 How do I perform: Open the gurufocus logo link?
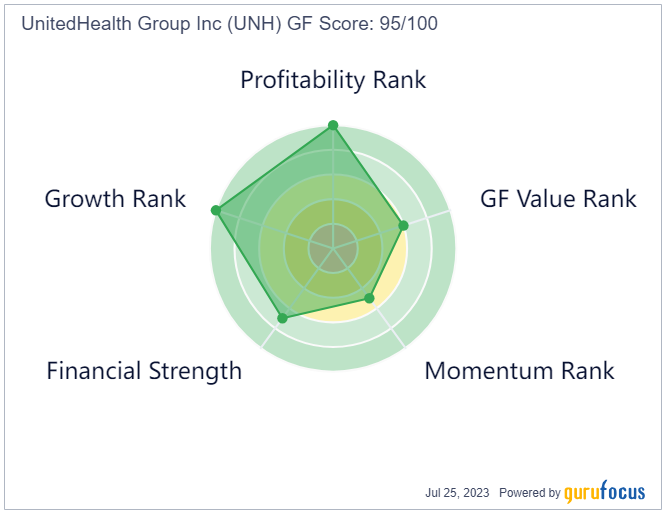click(604, 492)
